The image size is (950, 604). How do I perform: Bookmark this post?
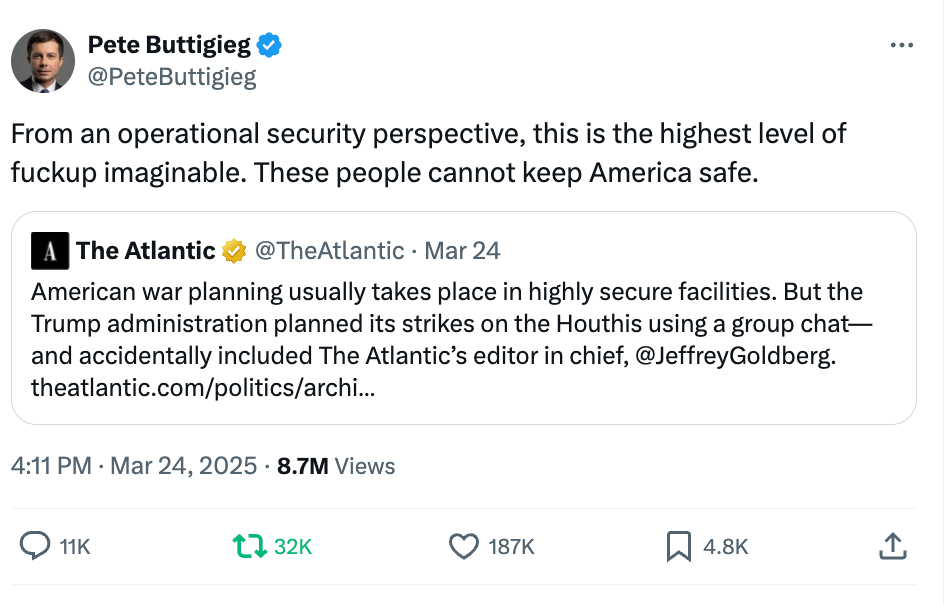679,546
